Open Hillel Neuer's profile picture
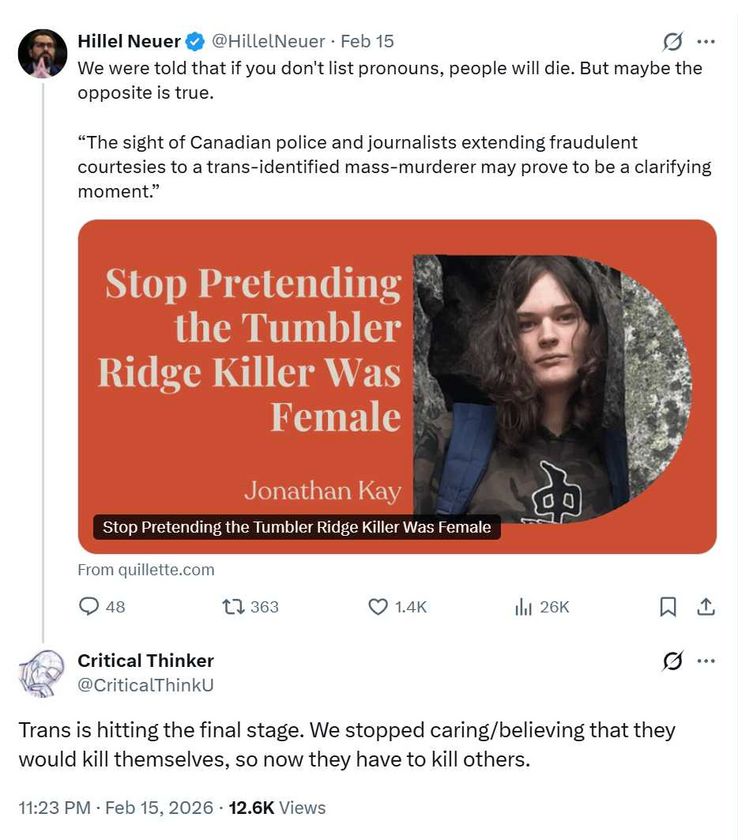 pos(42,54)
